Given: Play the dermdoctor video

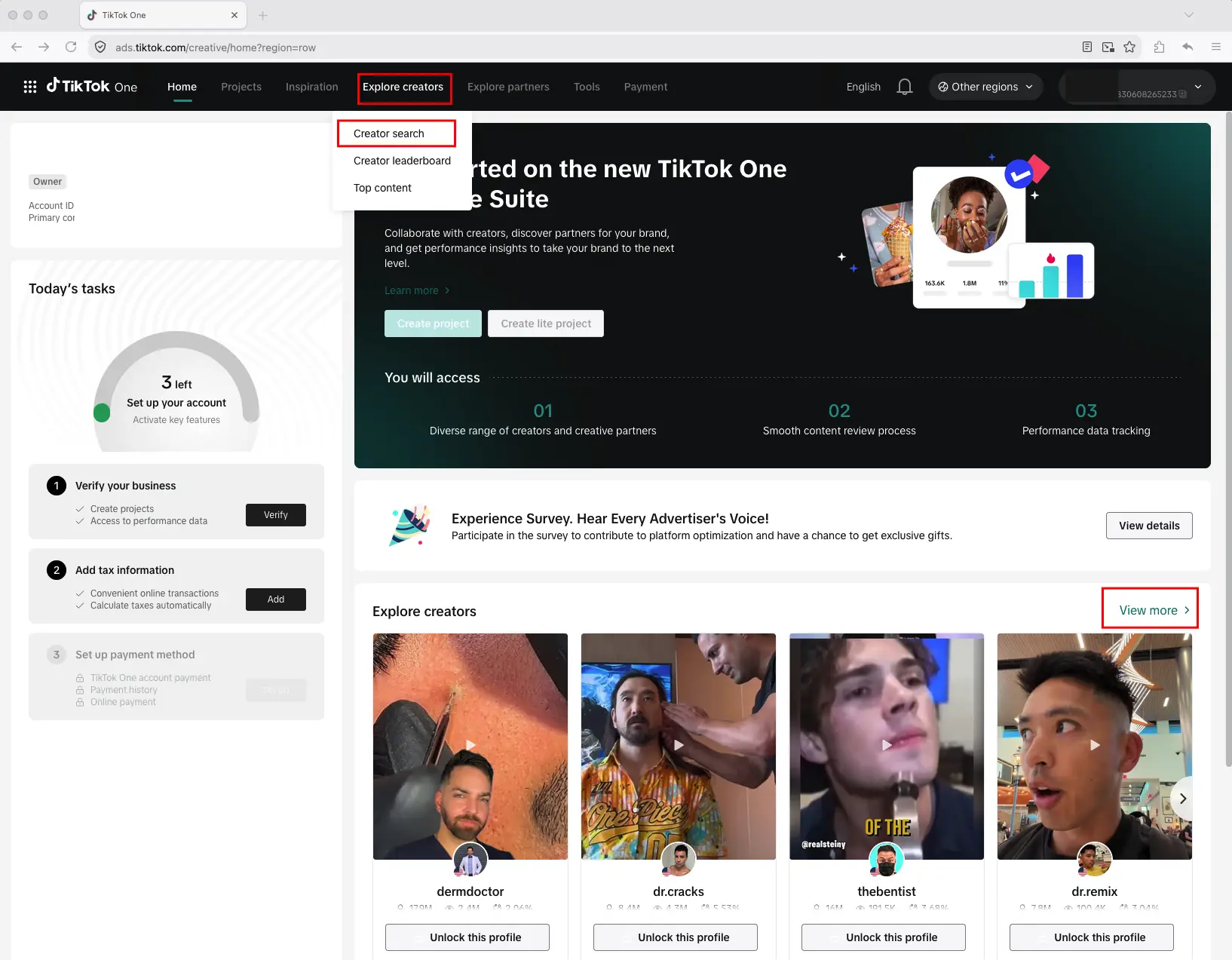Looking at the screenshot, I should (x=470, y=745).
